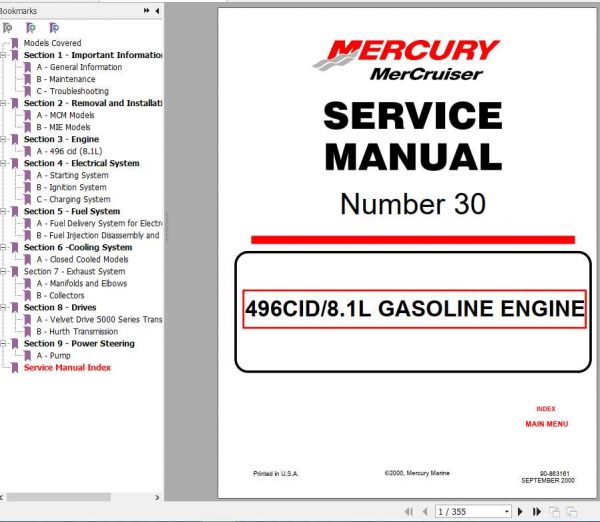The image size is (600, 522).
Task: Click bookmark icon beside Service Manual Index
Action: click(x=15, y=368)
